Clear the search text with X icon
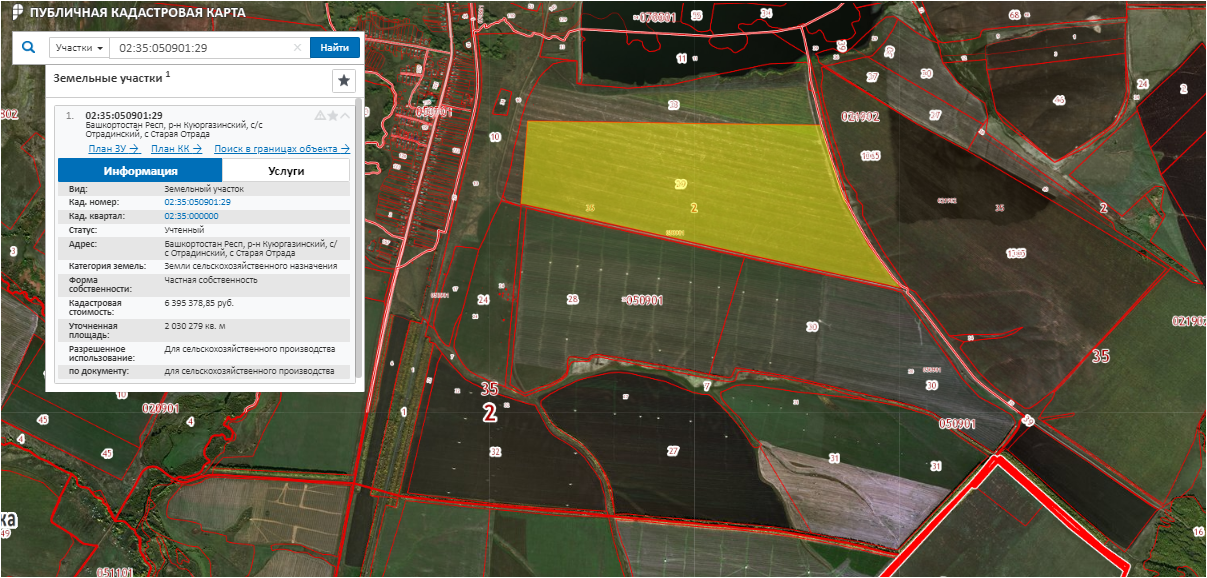The width and height of the screenshot is (1207, 578). [x=297, y=48]
